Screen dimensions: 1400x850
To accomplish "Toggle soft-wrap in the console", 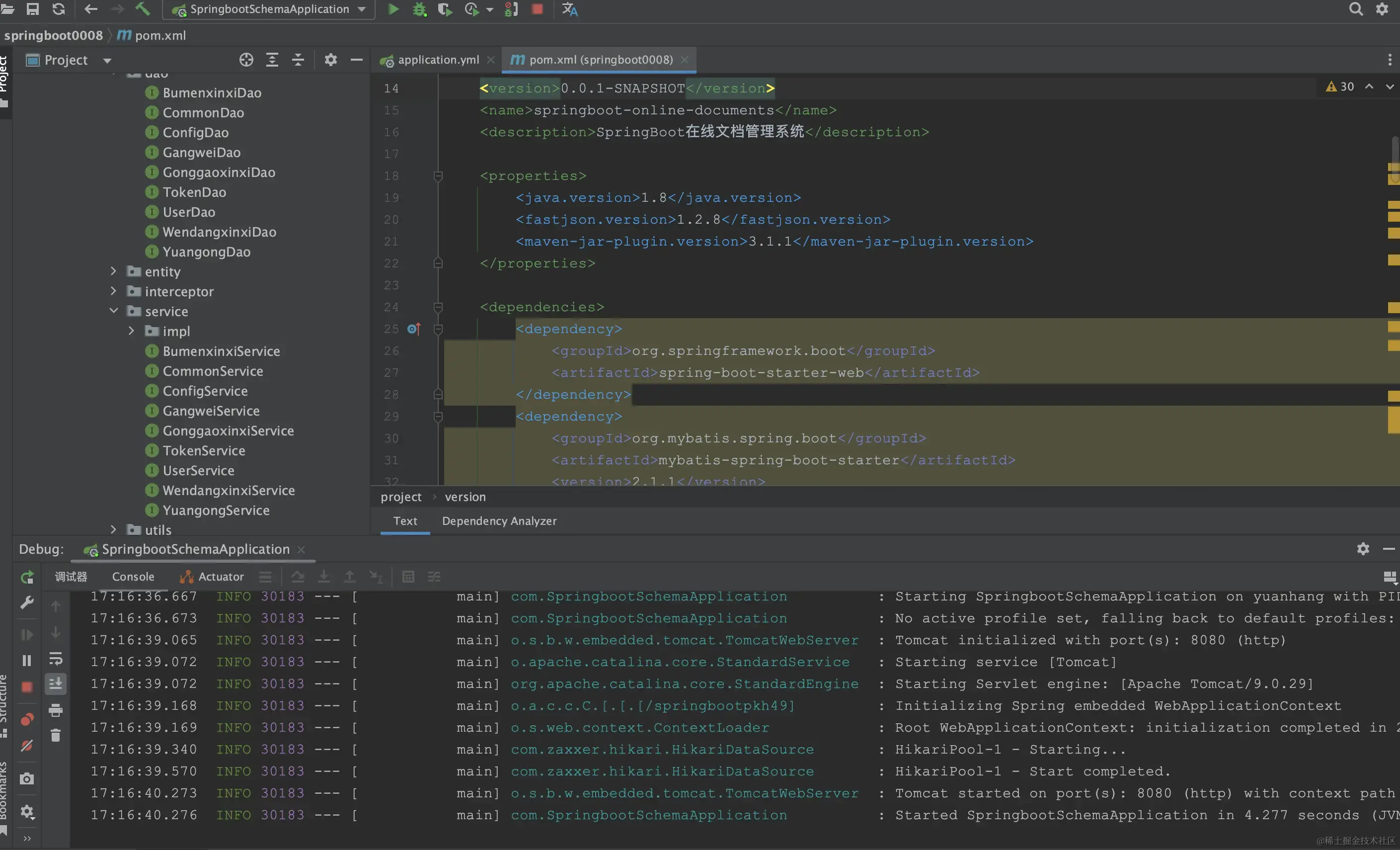I will click(55, 659).
